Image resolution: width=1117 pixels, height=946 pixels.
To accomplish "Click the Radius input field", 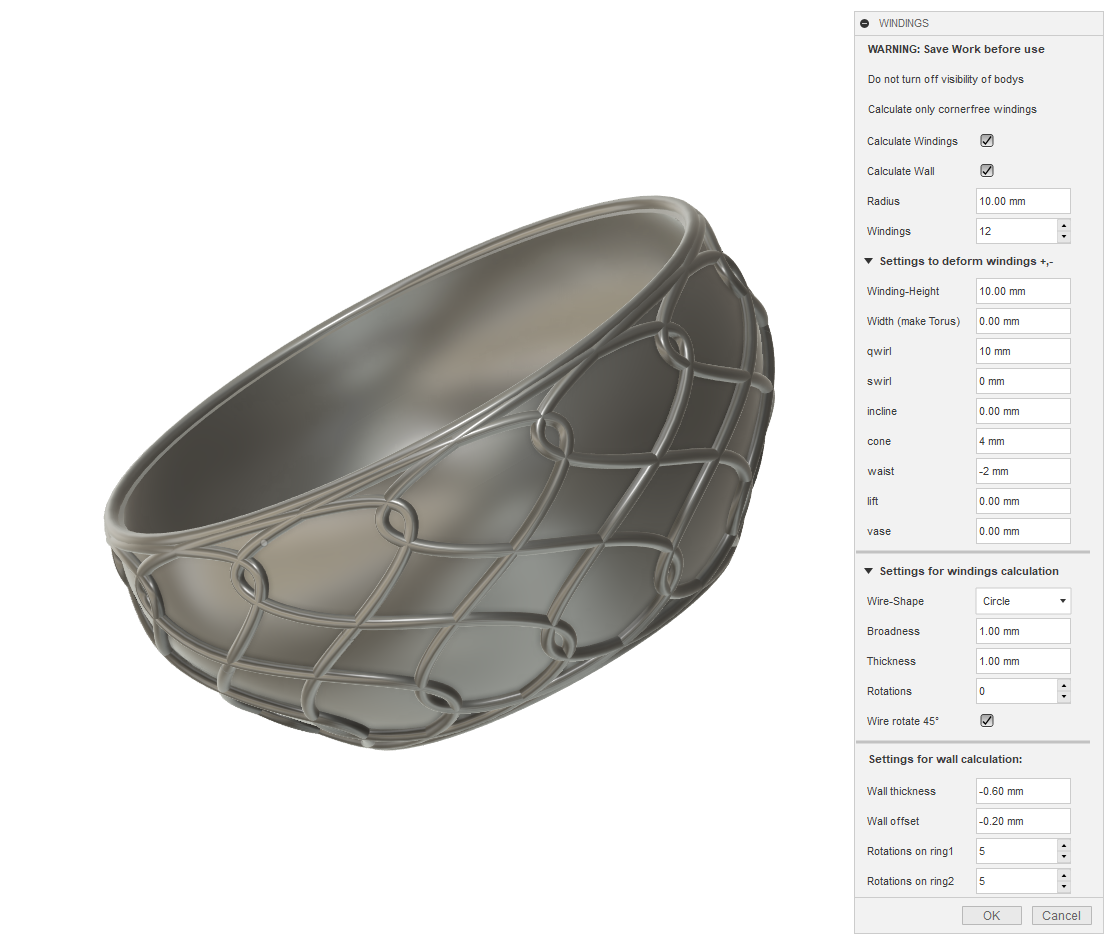I will click(1023, 201).
